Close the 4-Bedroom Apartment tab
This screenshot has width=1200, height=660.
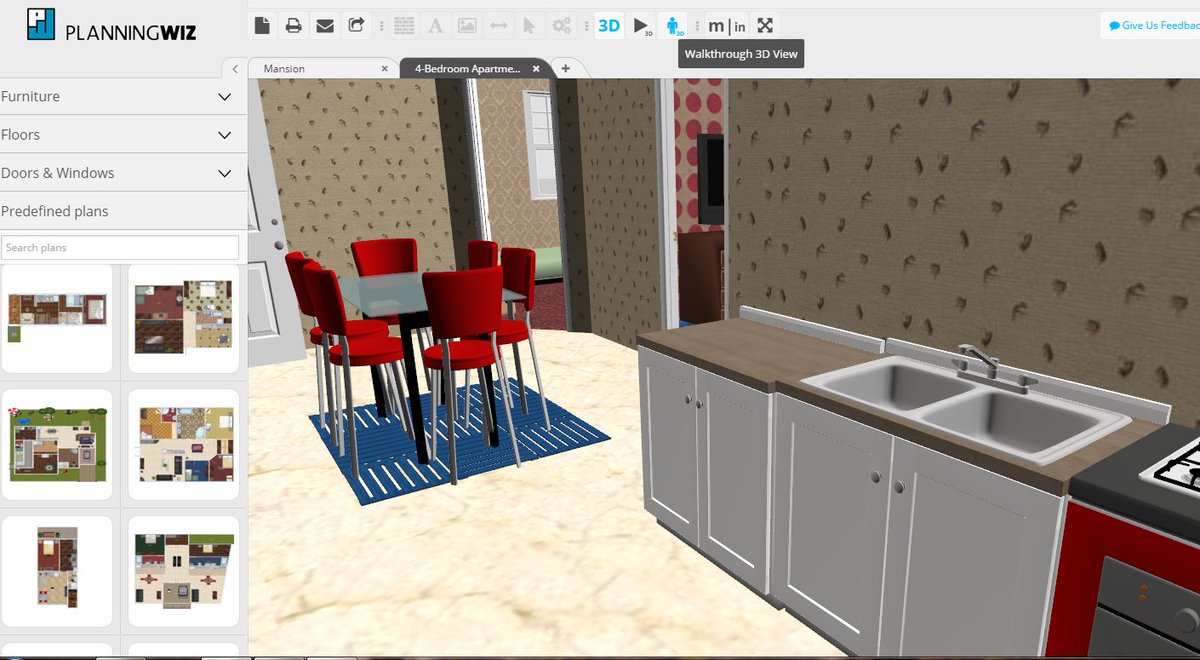tap(536, 69)
